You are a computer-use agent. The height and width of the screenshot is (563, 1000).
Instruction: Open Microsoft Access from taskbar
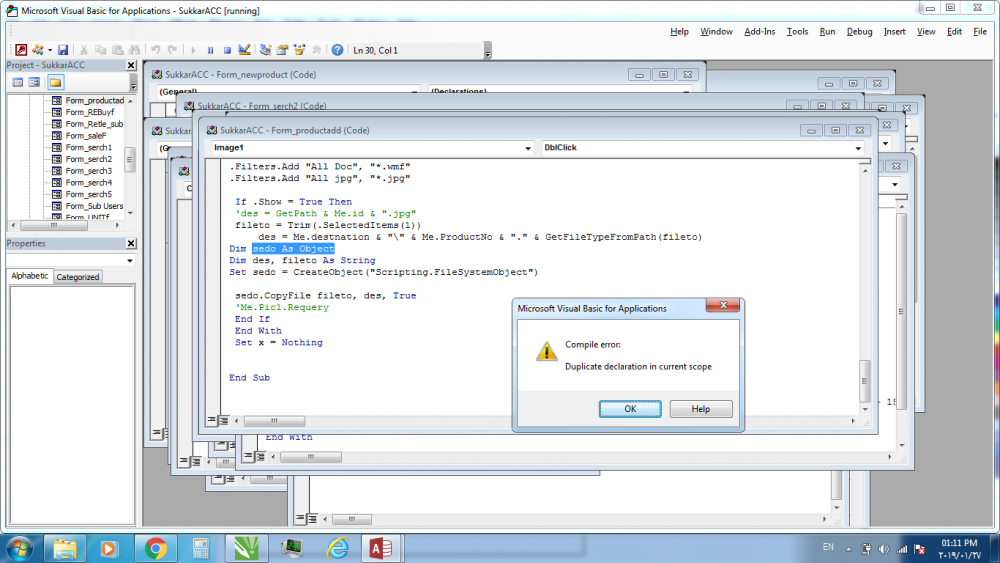tap(380, 548)
